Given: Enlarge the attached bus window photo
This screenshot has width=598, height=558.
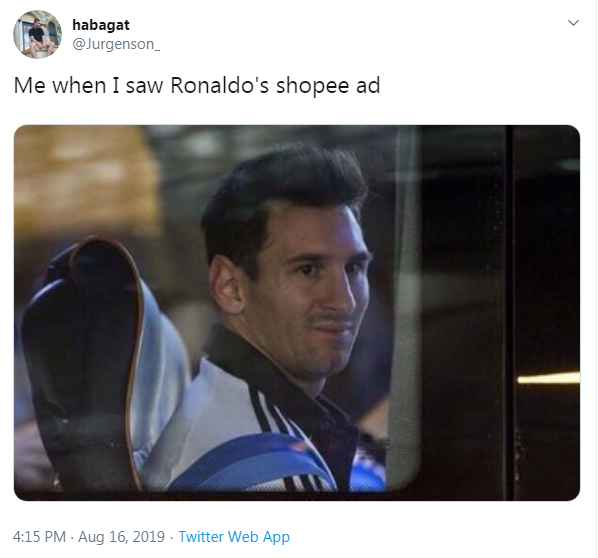Looking at the screenshot, I should point(297,313).
